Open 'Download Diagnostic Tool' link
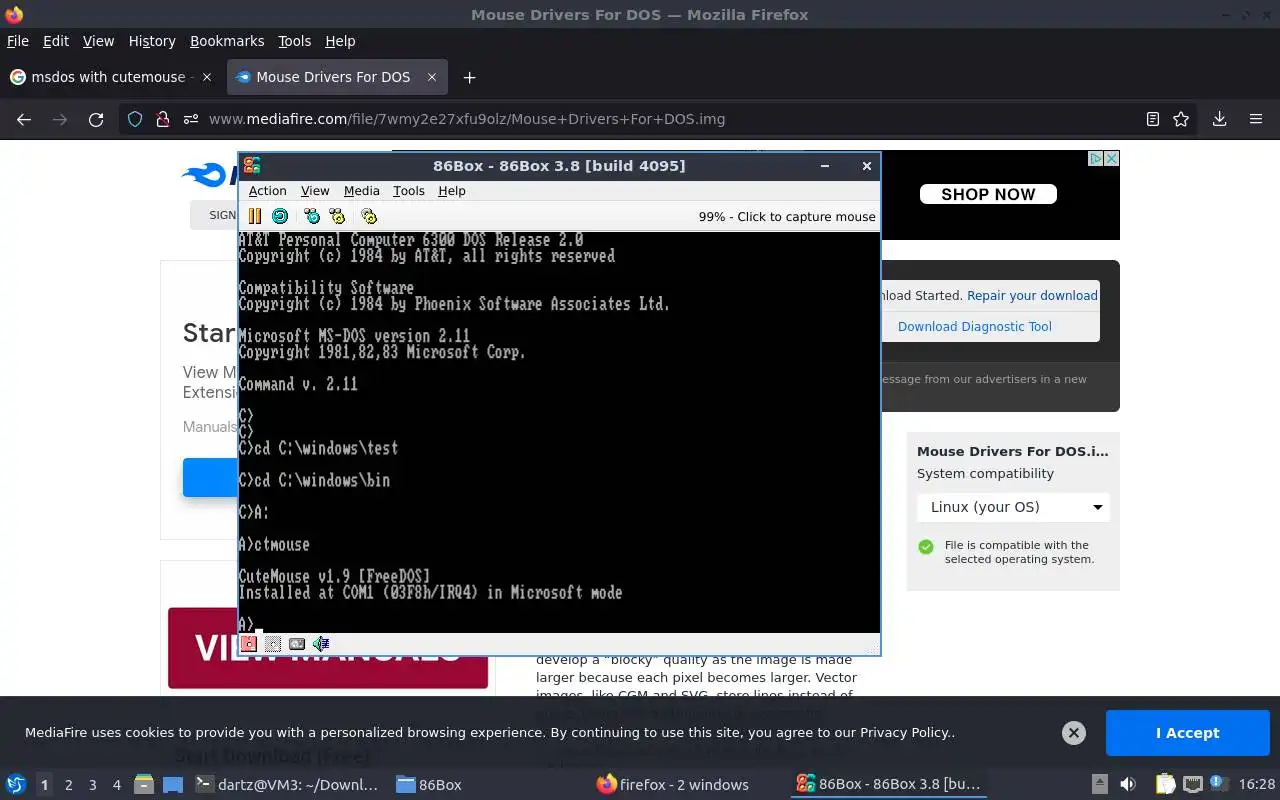The height and width of the screenshot is (800, 1280). [x=974, y=326]
